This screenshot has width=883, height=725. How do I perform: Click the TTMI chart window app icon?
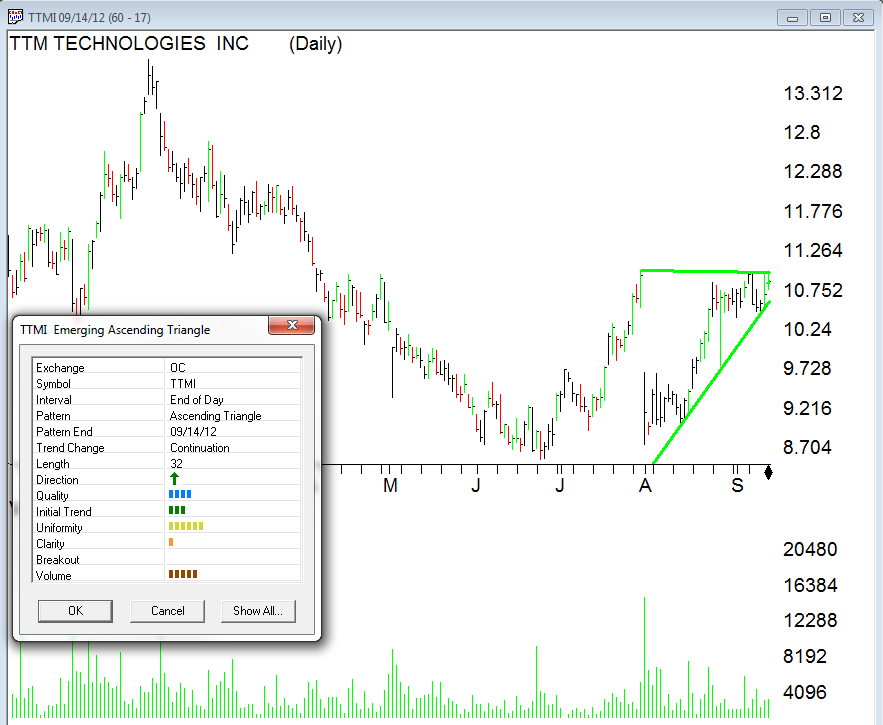tap(15, 17)
